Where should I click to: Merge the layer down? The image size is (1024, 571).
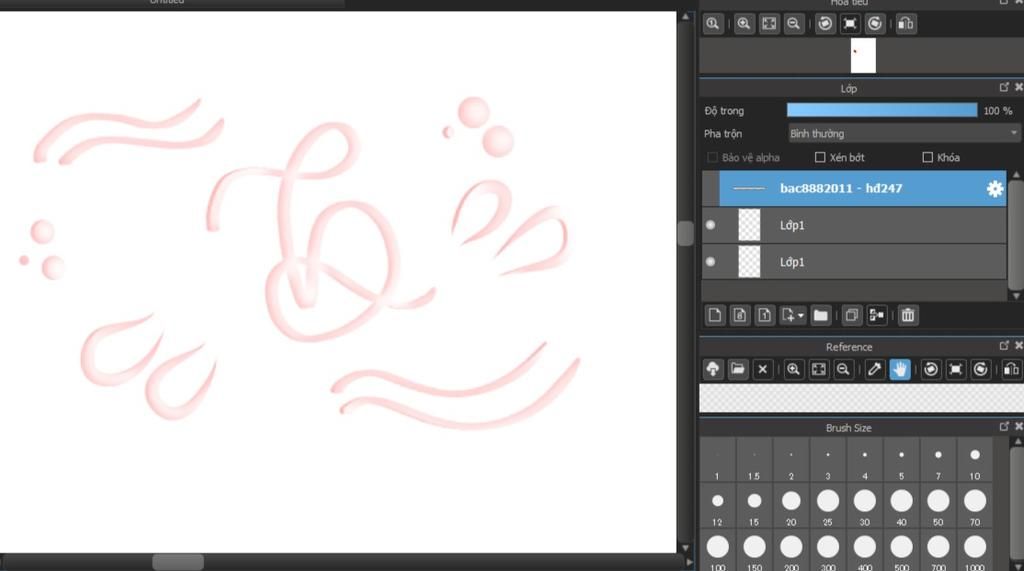[876, 316]
